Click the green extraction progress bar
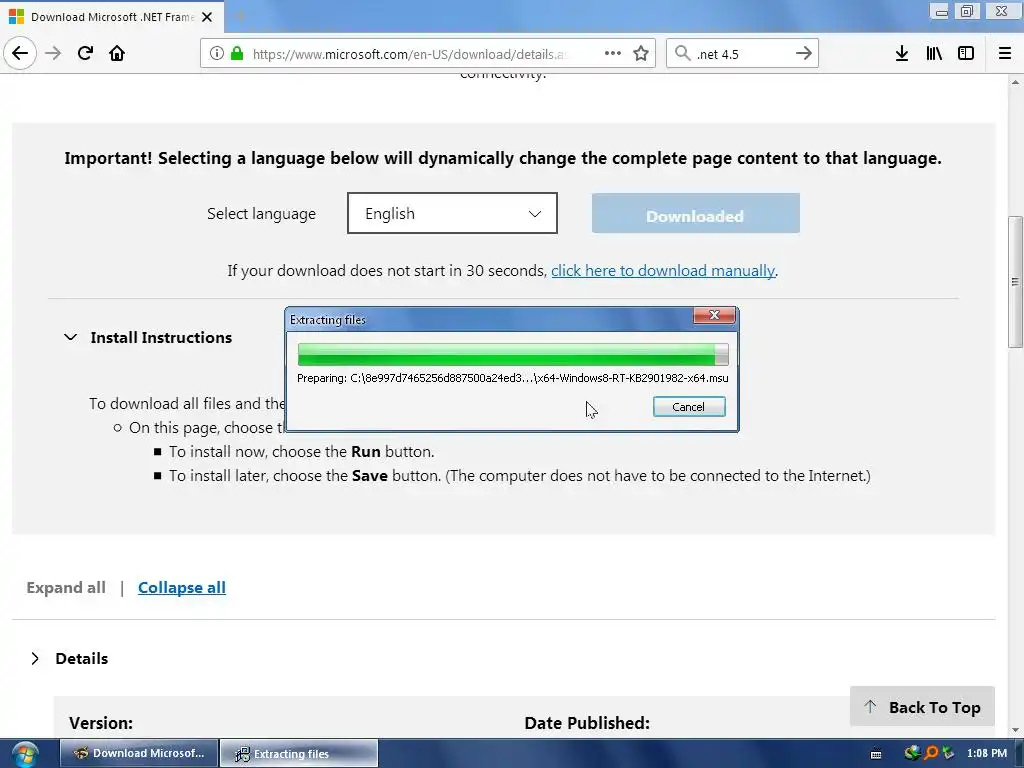Viewport: 1024px width, 768px height. pos(513,354)
